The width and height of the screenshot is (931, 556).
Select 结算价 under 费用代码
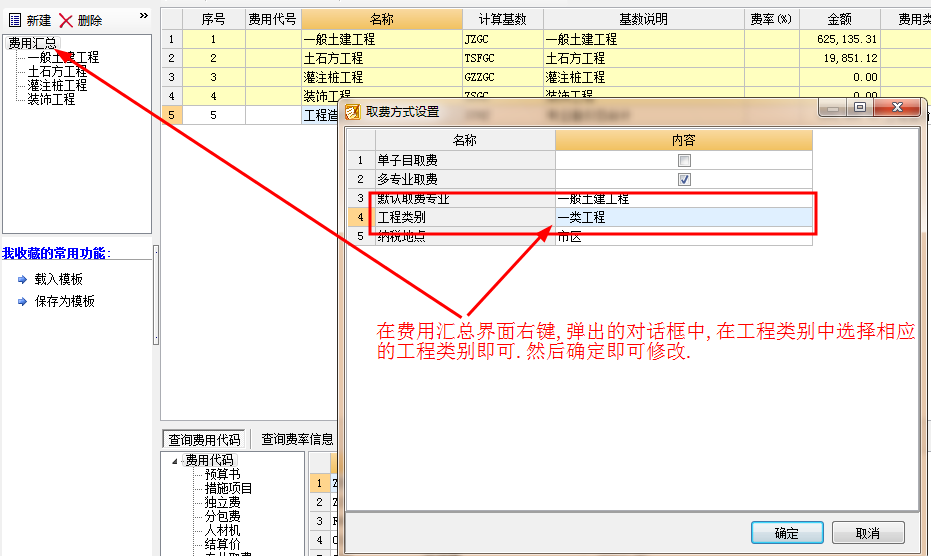(223, 544)
